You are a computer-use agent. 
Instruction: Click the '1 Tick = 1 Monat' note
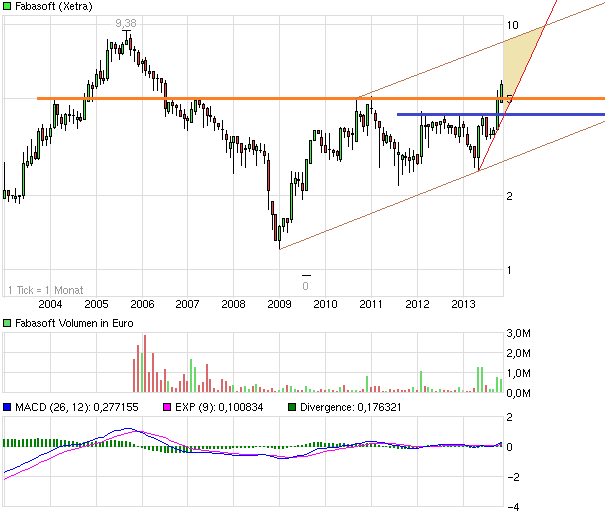coord(44,289)
